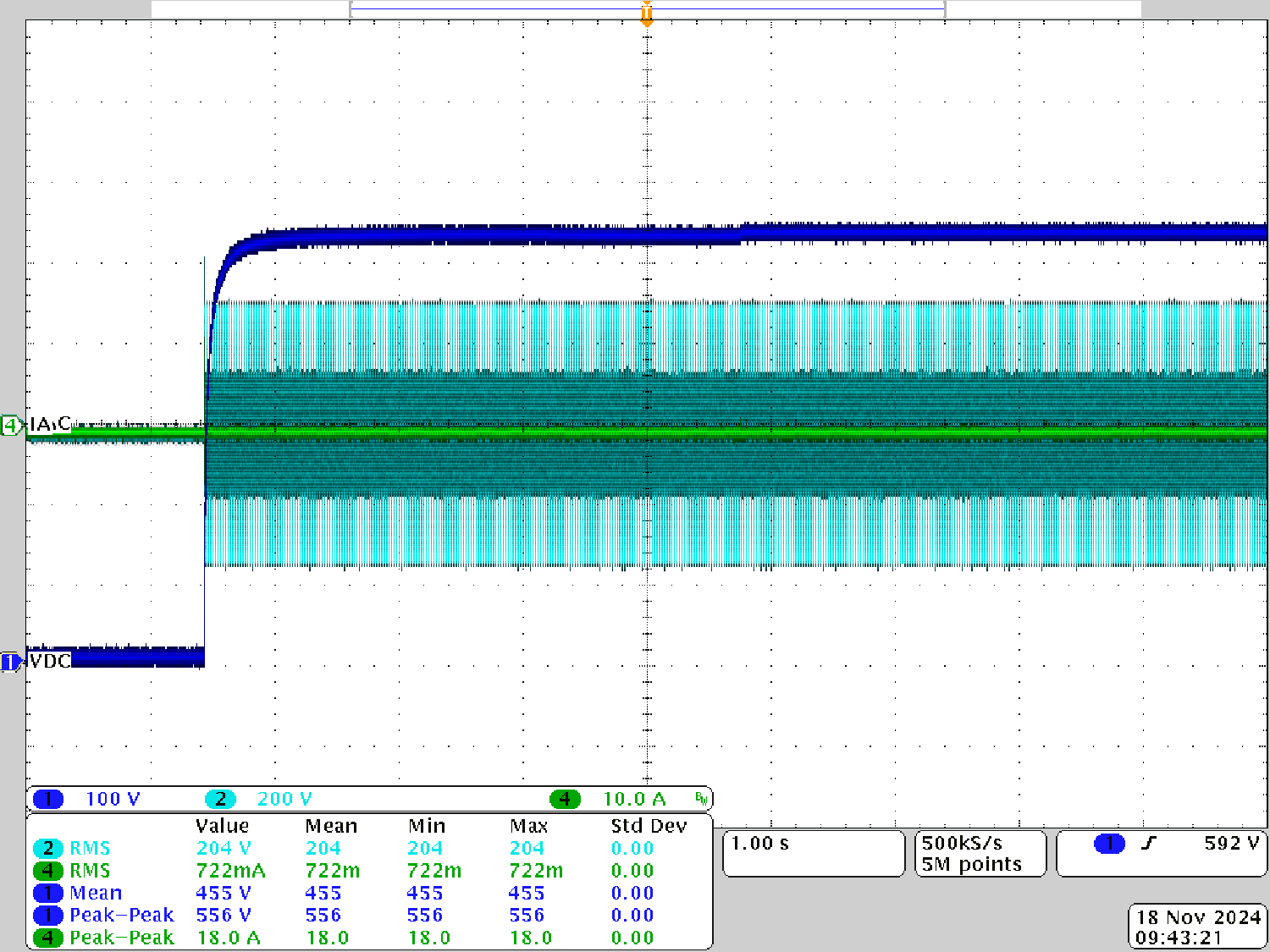Image resolution: width=1270 pixels, height=952 pixels.
Task: Select channel 1 Mean measurement badge
Action: 48,894
